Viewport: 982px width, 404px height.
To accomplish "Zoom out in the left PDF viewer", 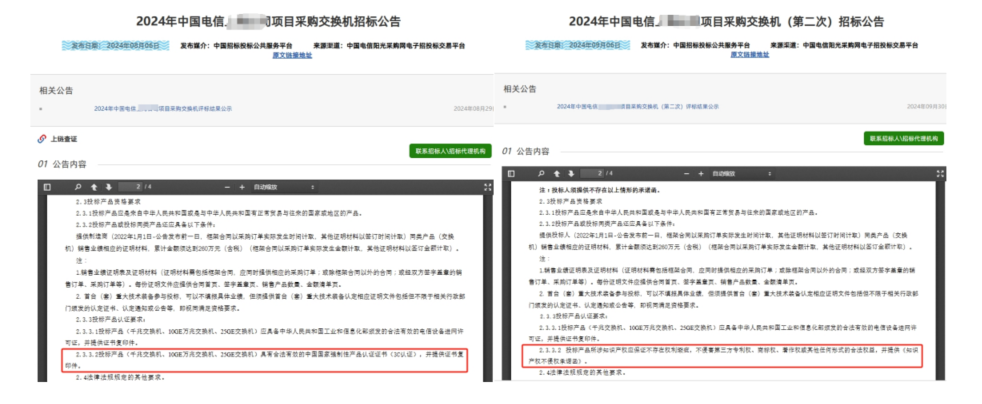I will 228,187.
